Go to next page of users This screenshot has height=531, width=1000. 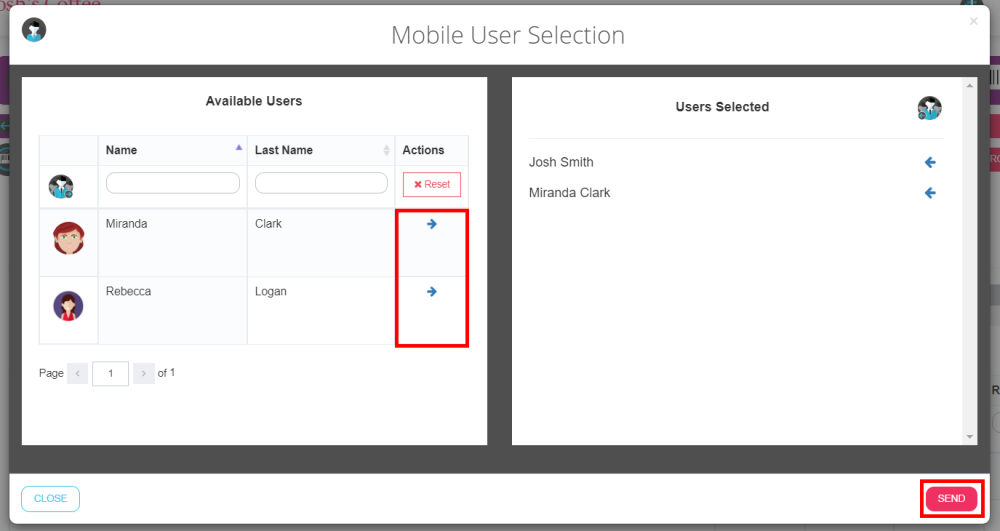(x=144, y=374)
